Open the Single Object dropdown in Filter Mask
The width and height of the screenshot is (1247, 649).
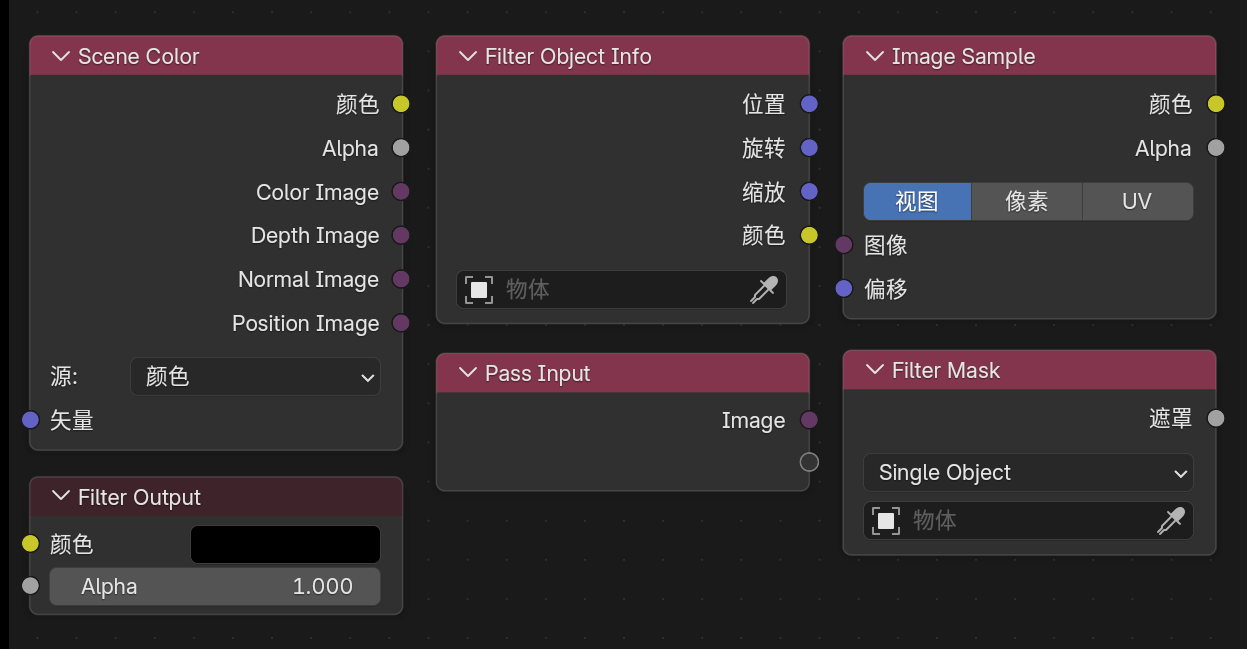[x=1028, y=473]
